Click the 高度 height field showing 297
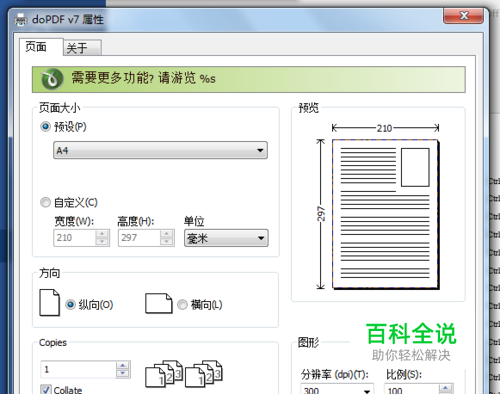 tap(139, 238)
